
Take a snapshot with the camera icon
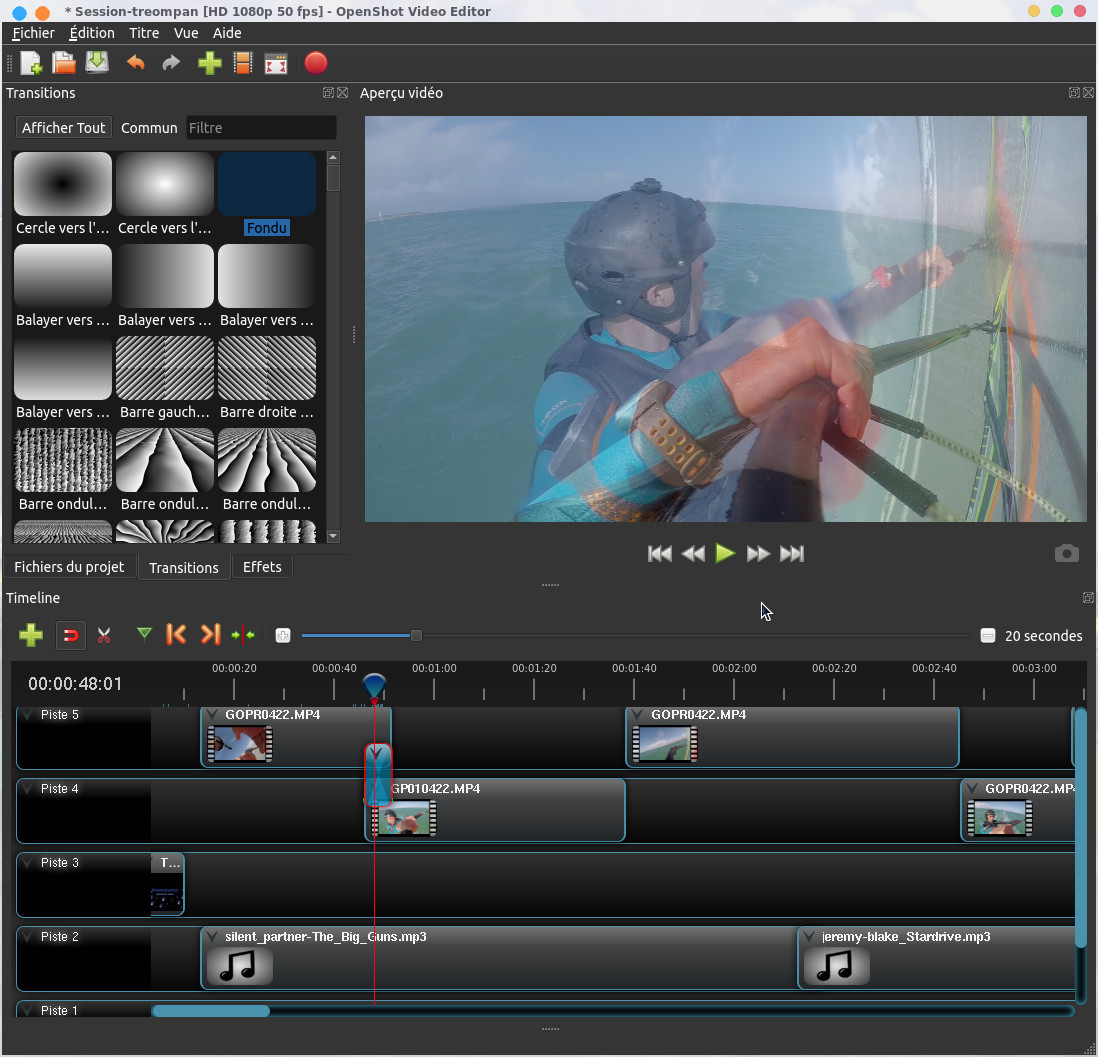[x=1066, y=553]
